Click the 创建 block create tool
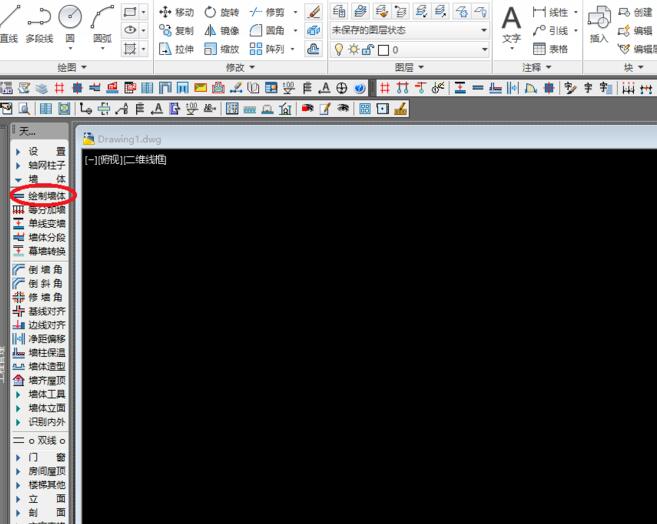The height and width of the screenshot is (524, 657). pos(635,12)
